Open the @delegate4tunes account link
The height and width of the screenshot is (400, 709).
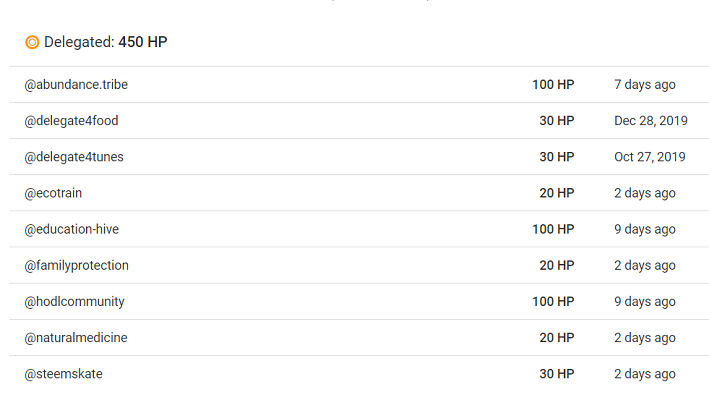tap(74, 157)
